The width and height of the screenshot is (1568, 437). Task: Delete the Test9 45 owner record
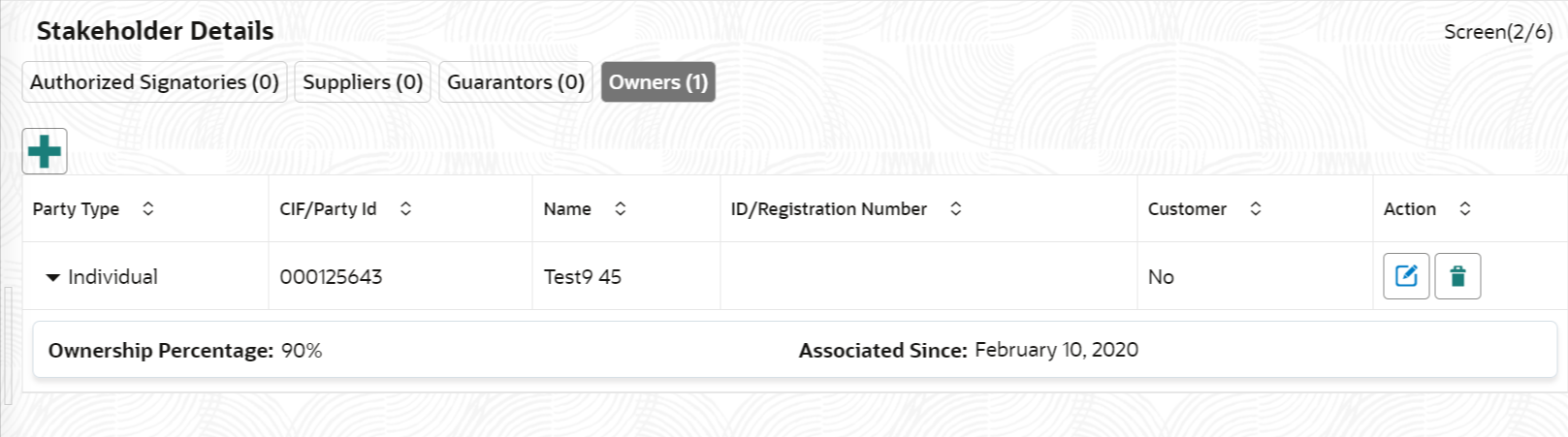(1457, 276)
